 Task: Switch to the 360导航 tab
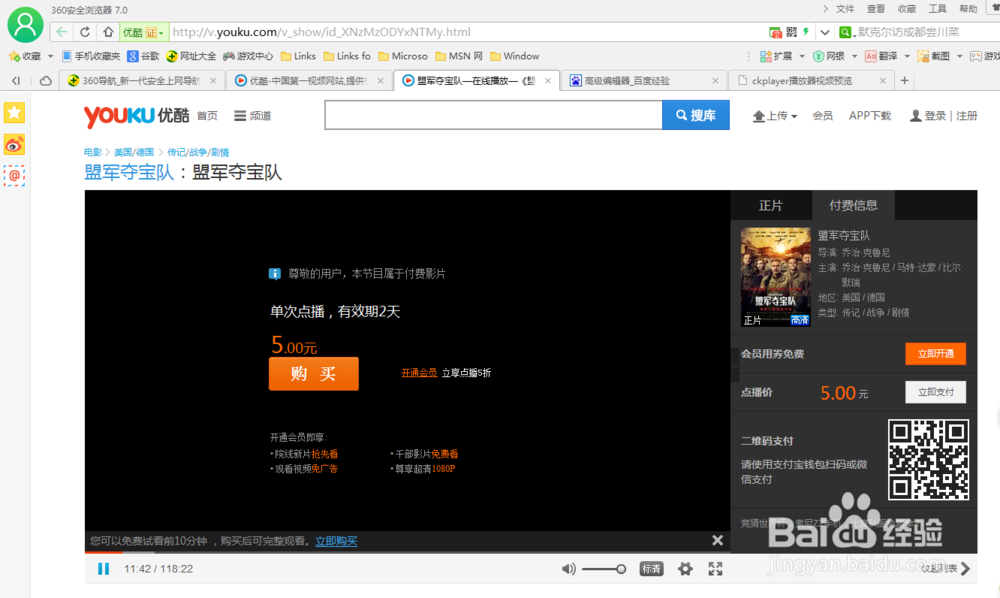click(x=142, y=80)
